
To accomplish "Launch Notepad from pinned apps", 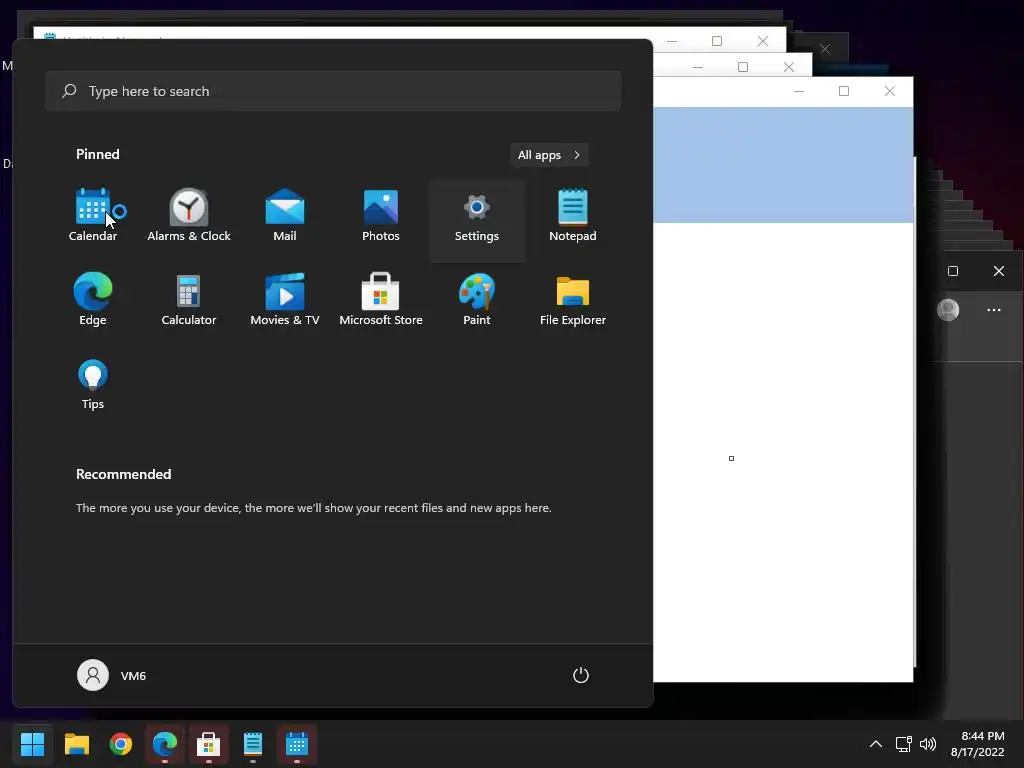I will point(573,216).
